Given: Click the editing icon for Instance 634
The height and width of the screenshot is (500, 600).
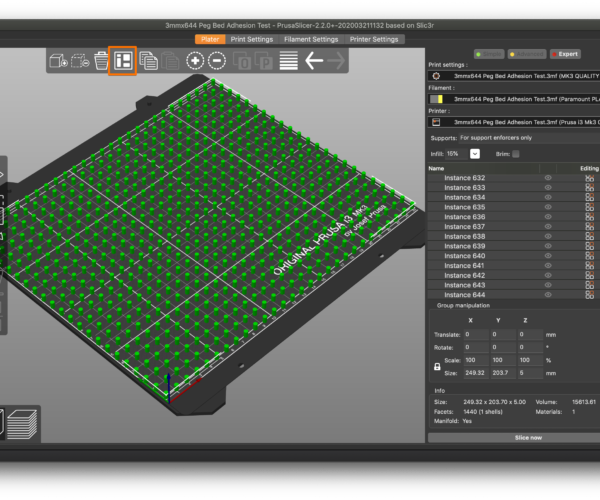Looking at the screenshot, I should point(589,197).
